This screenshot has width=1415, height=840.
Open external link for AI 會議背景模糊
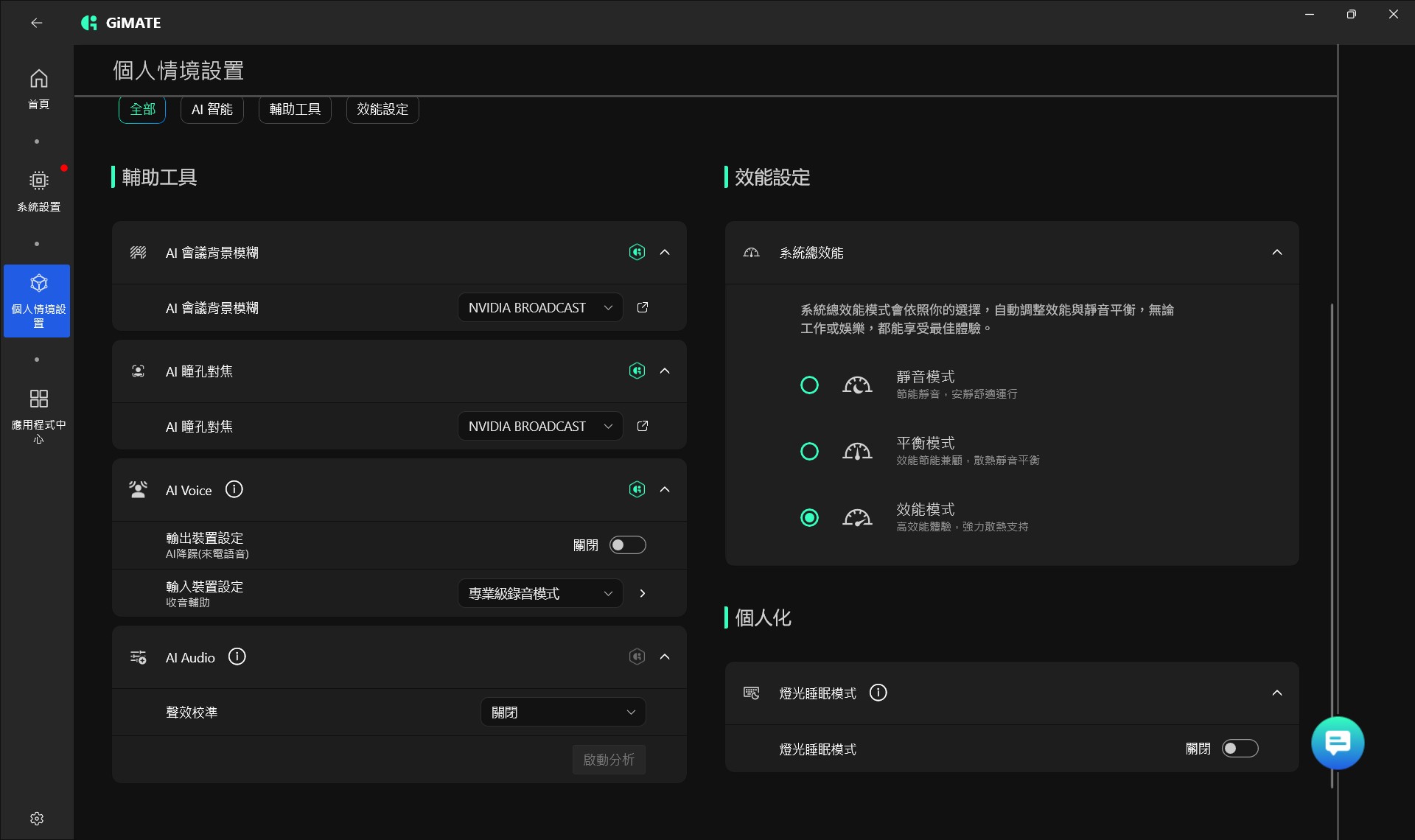(643, 307)
